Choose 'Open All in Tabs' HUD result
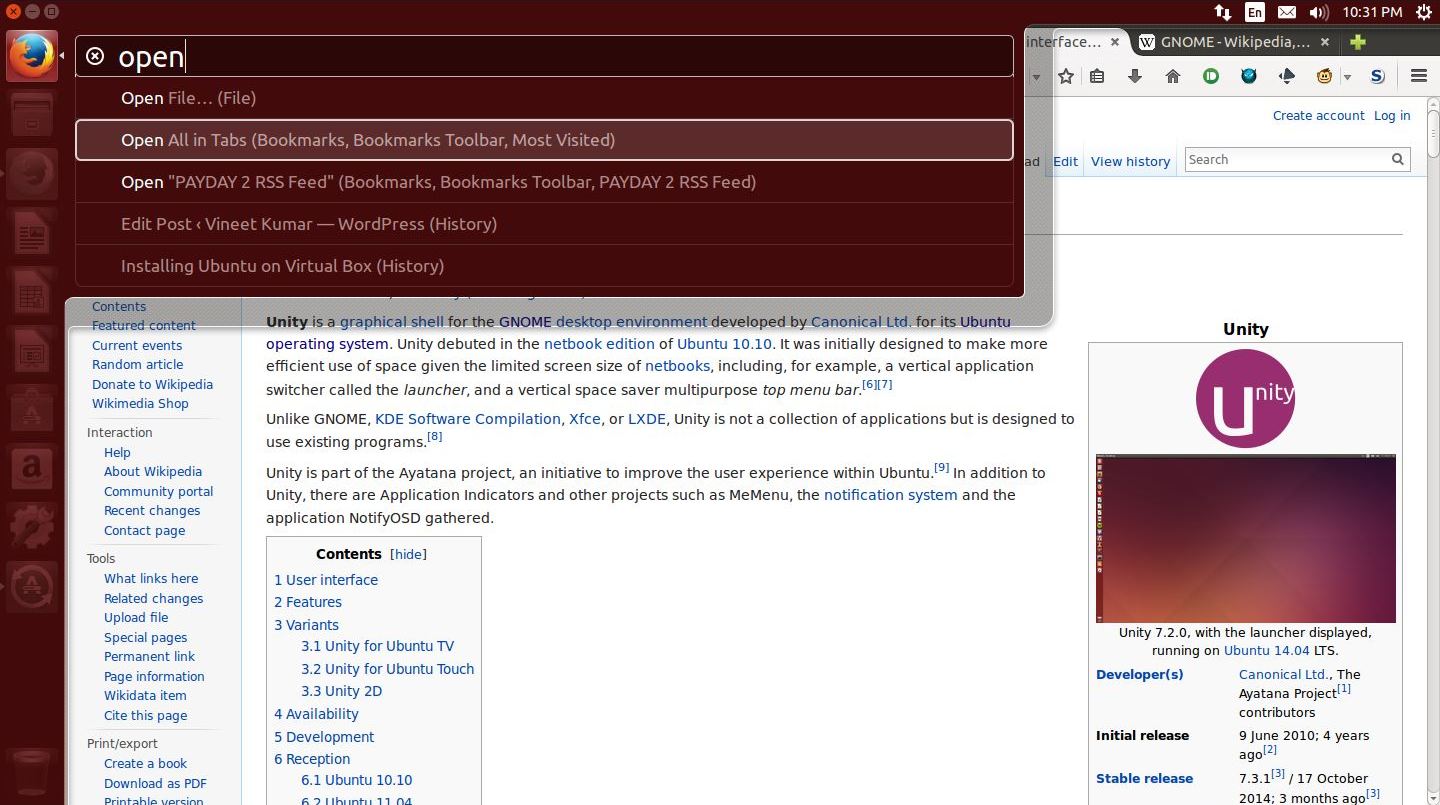This screenshot has width=1440, height=805. coord(545,140)
